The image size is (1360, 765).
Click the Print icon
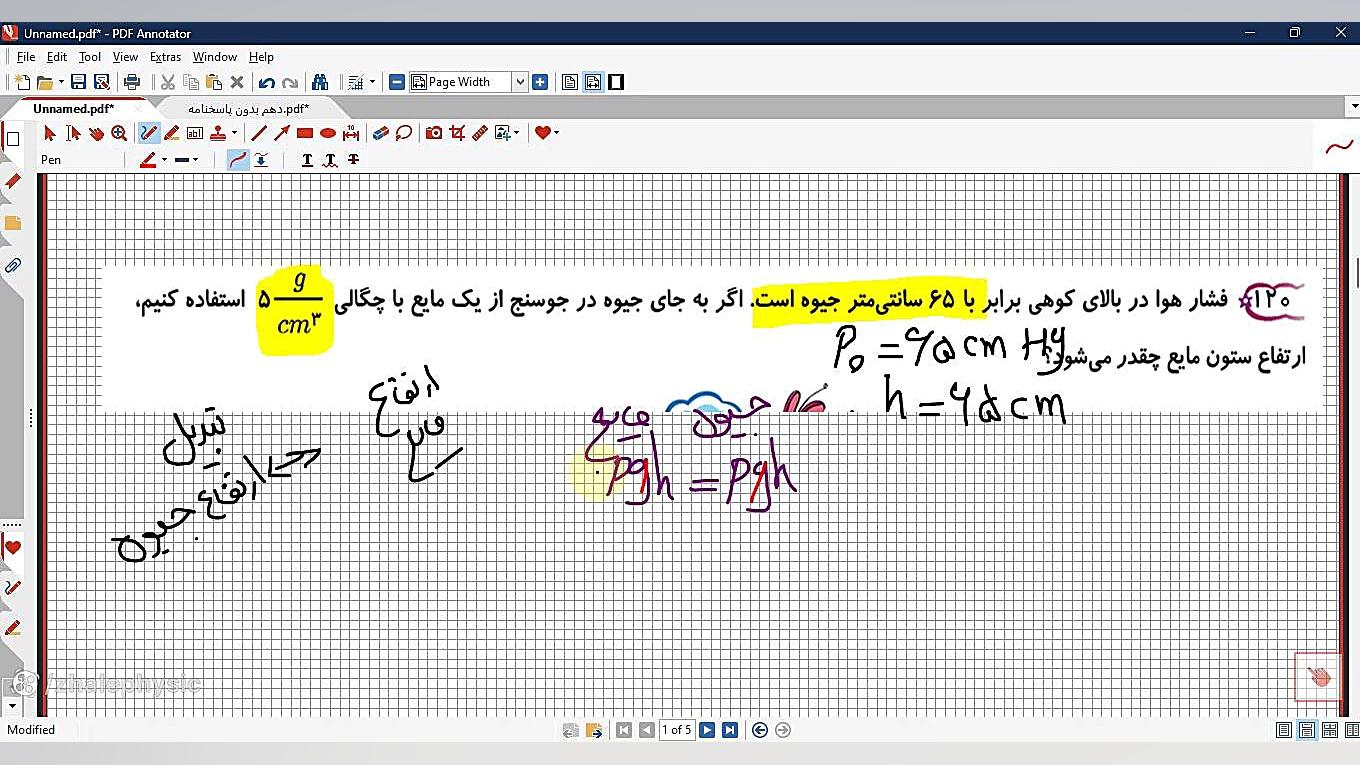pyautogui.click(x=131, y=82)
